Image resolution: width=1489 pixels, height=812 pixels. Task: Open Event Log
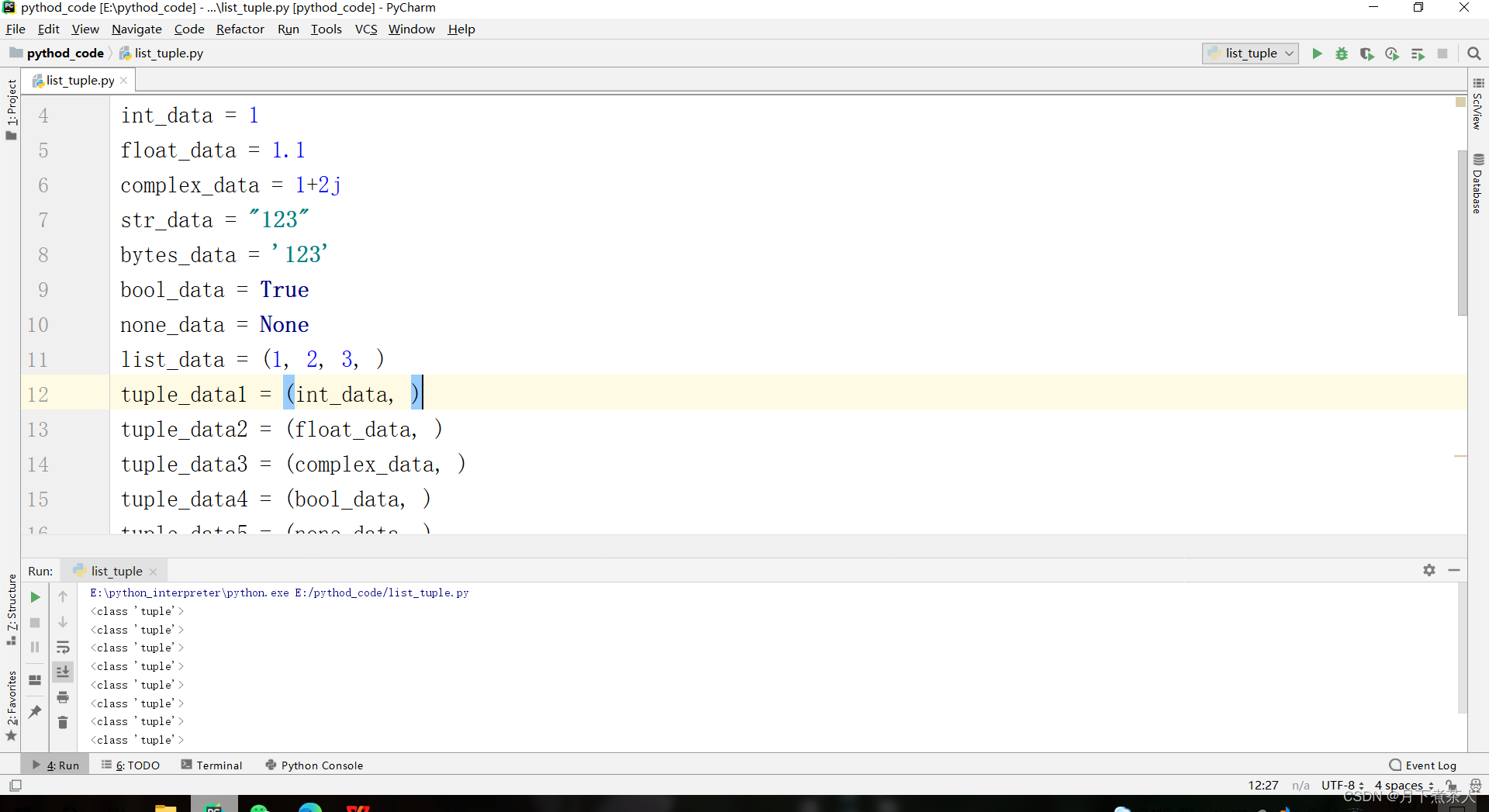click(1423, 765)
